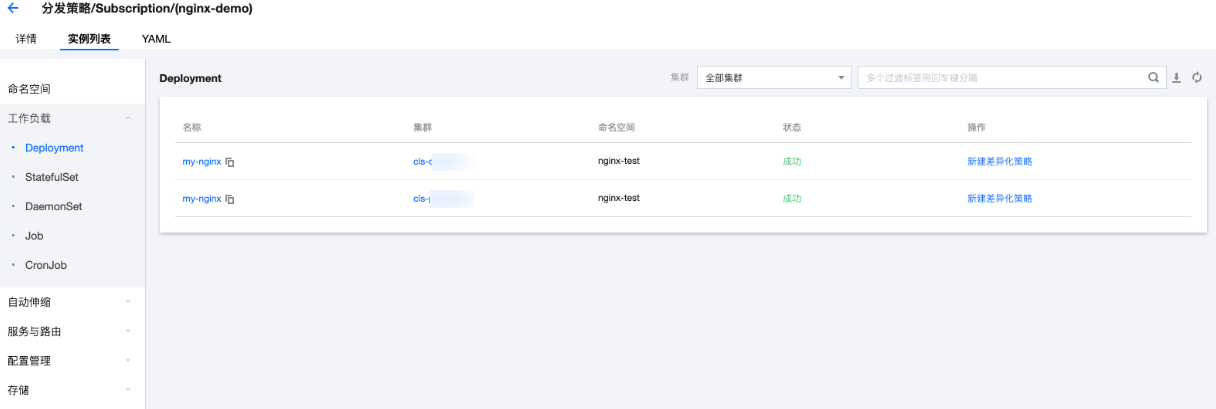
Task: Select CronJob in the sidebar
Action: point(46,265)
